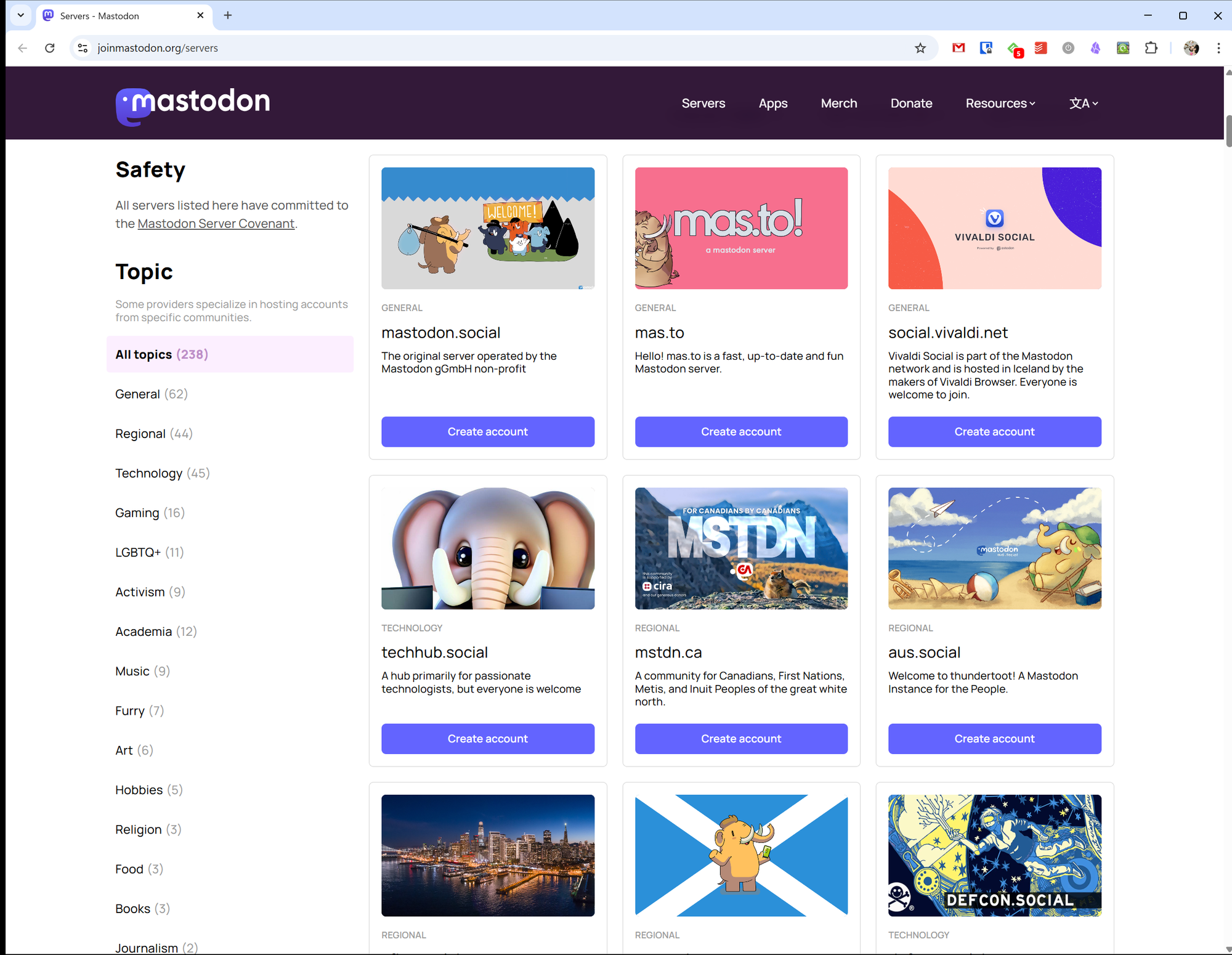Open the Extensions puzzle piece menu
Viewport: 1232px width, 955px height.
pos(1151,48)
